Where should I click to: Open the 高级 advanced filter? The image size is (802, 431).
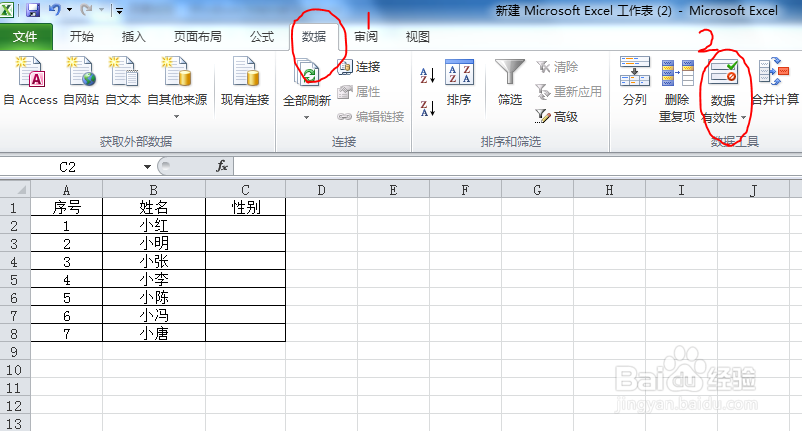[x=557, y=117]
